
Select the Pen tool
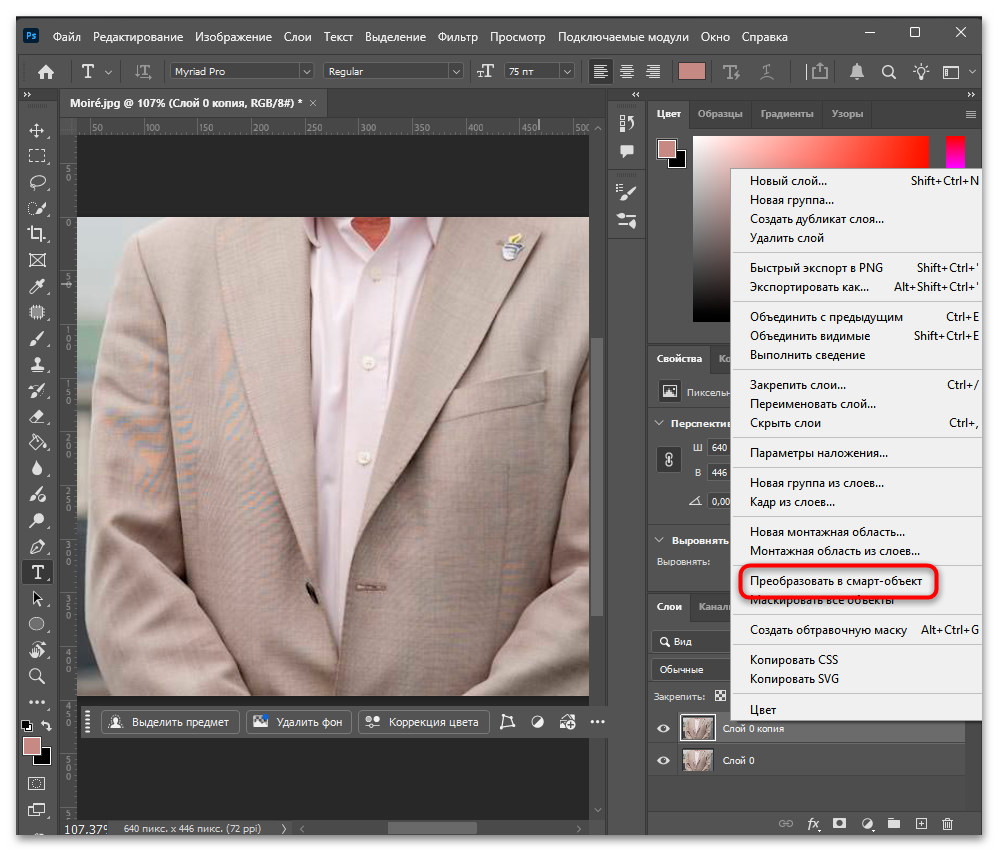click(37, 547)
